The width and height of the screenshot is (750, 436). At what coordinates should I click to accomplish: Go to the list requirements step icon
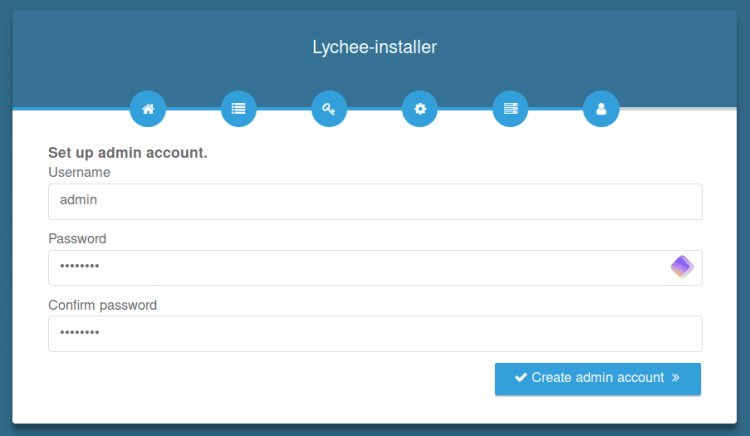pyautogui.click(x=238, y=109)
